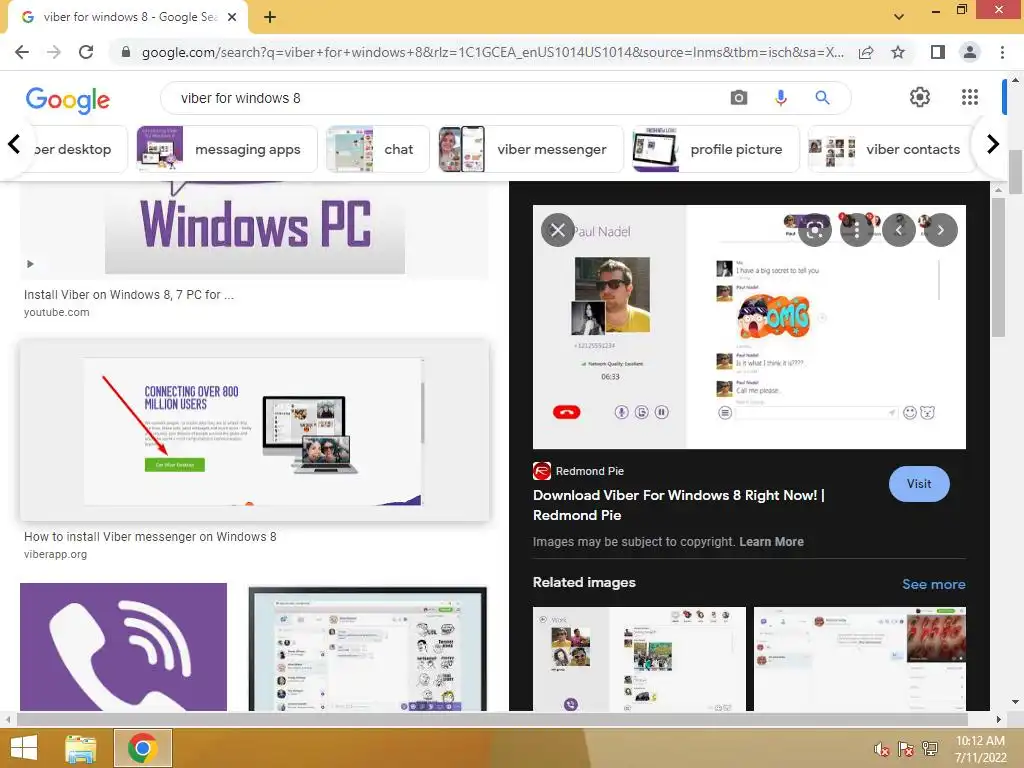Click the Google logo

pyautogui.click(x=67, y=100)
